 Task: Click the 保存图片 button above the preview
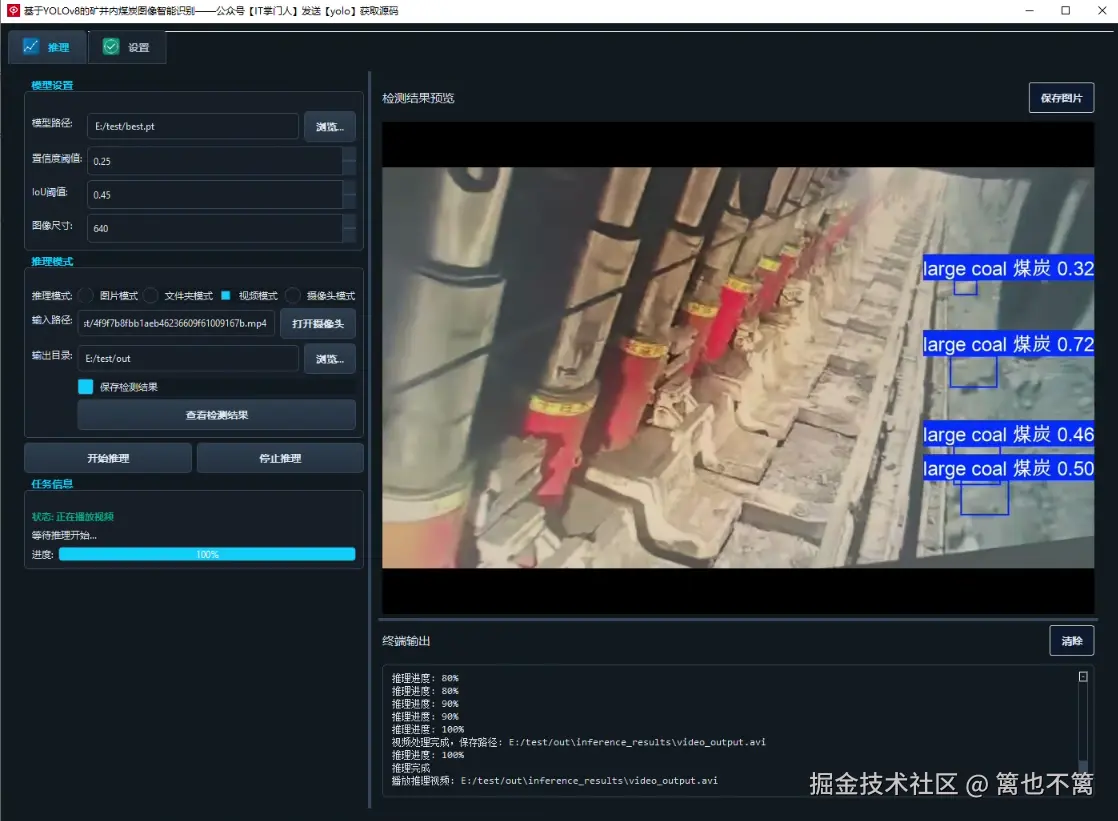click(1061, 97)
